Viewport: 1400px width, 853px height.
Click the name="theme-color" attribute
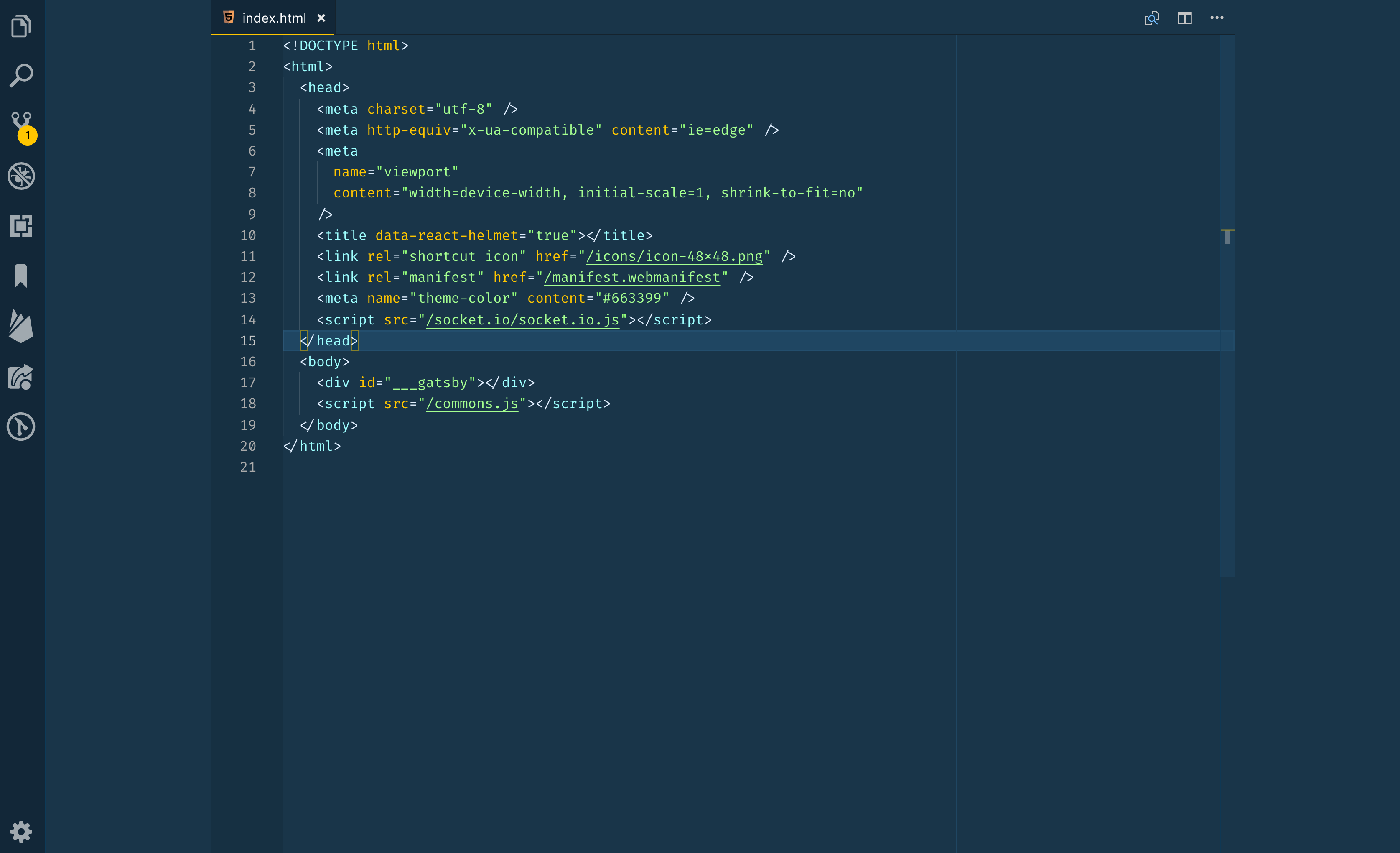442,299
